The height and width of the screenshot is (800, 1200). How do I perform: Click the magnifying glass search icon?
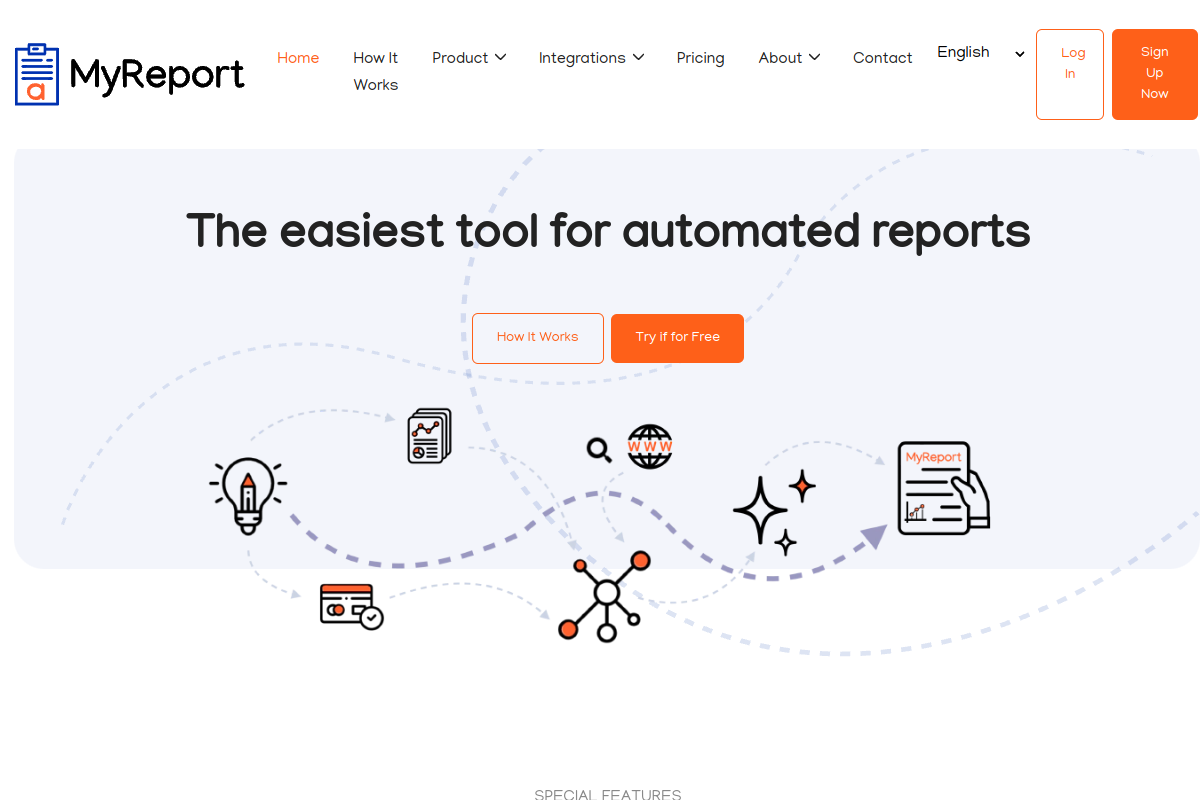(599, 450)
